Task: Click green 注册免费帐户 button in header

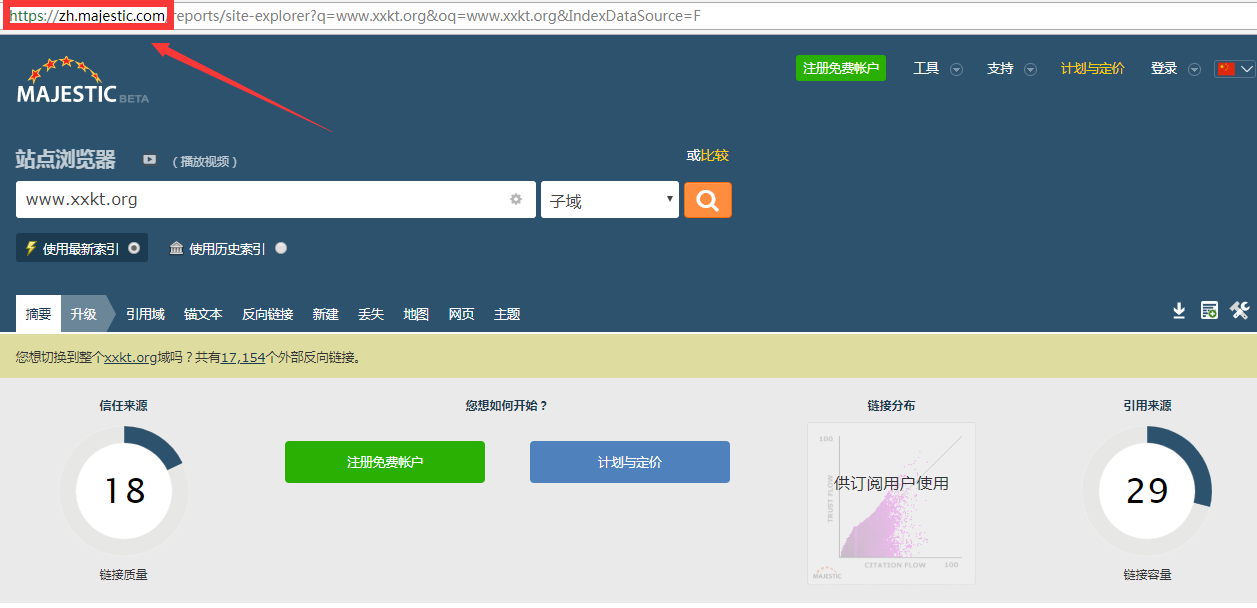Action: [x=841, y=68]
